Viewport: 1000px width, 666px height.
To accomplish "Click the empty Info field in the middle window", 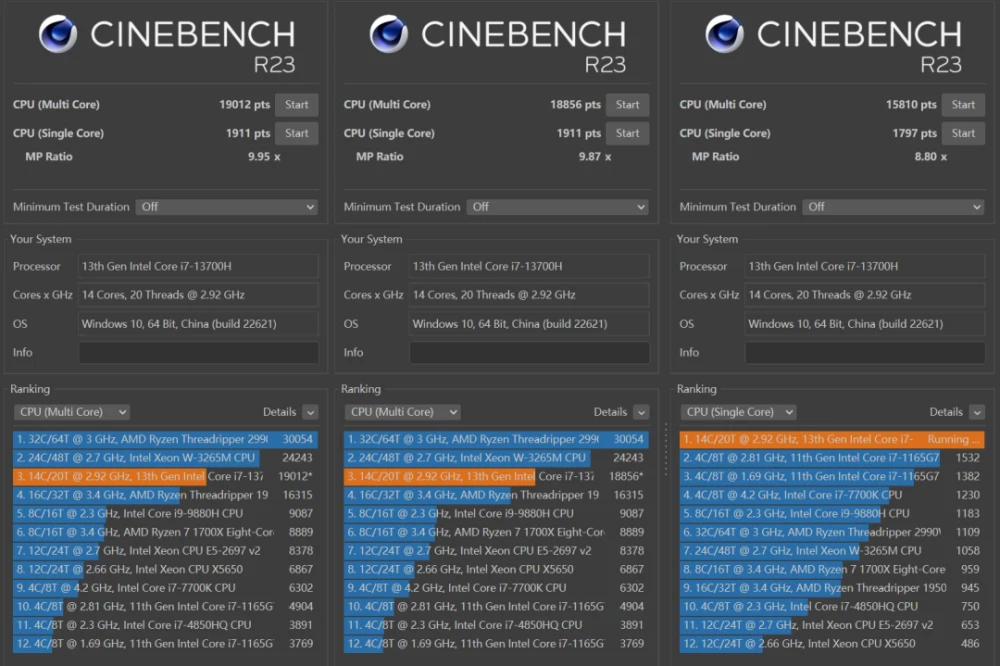I will point(529,353).
